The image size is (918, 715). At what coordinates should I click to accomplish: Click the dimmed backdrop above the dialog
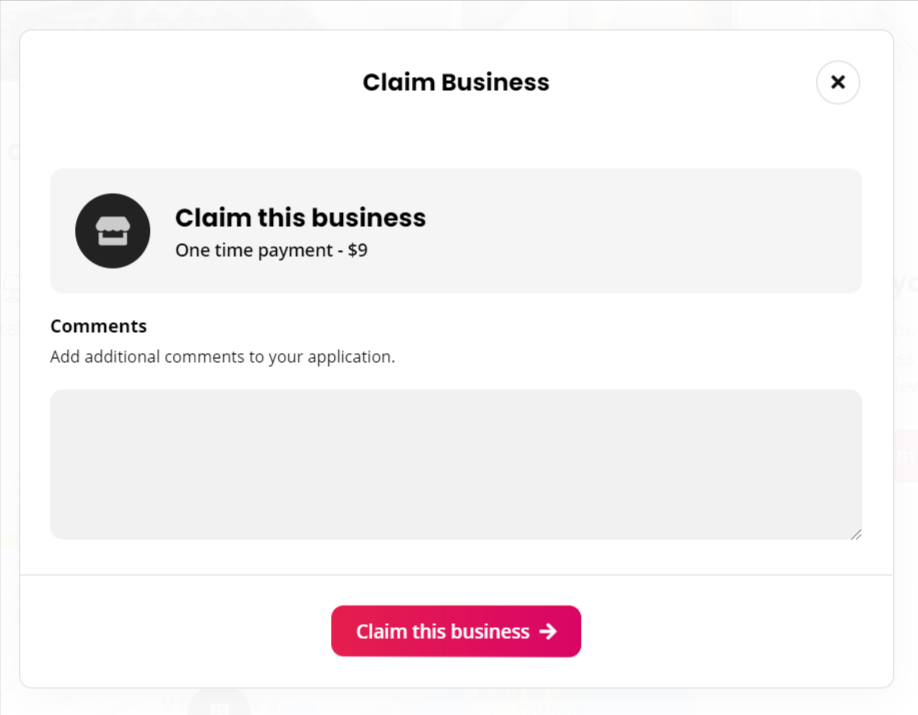click(x=457, y=14)
